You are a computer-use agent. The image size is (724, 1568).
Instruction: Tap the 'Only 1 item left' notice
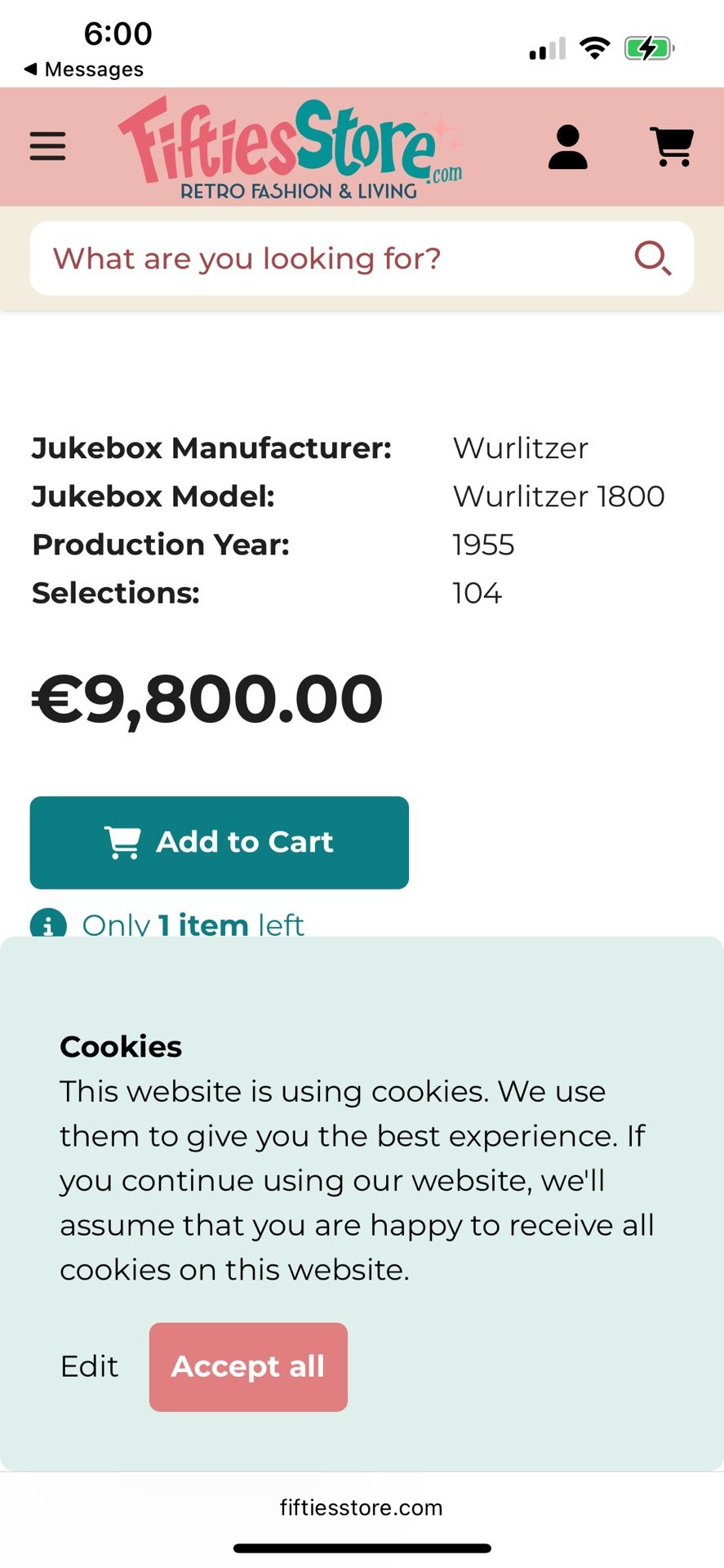click(x=193, y=925)
